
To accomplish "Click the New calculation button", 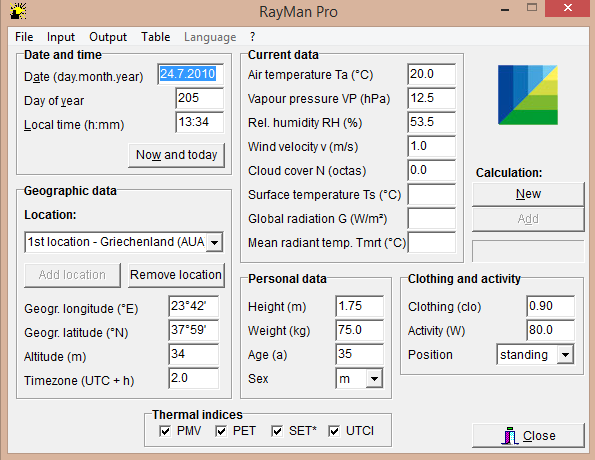I will click(528, 194).
